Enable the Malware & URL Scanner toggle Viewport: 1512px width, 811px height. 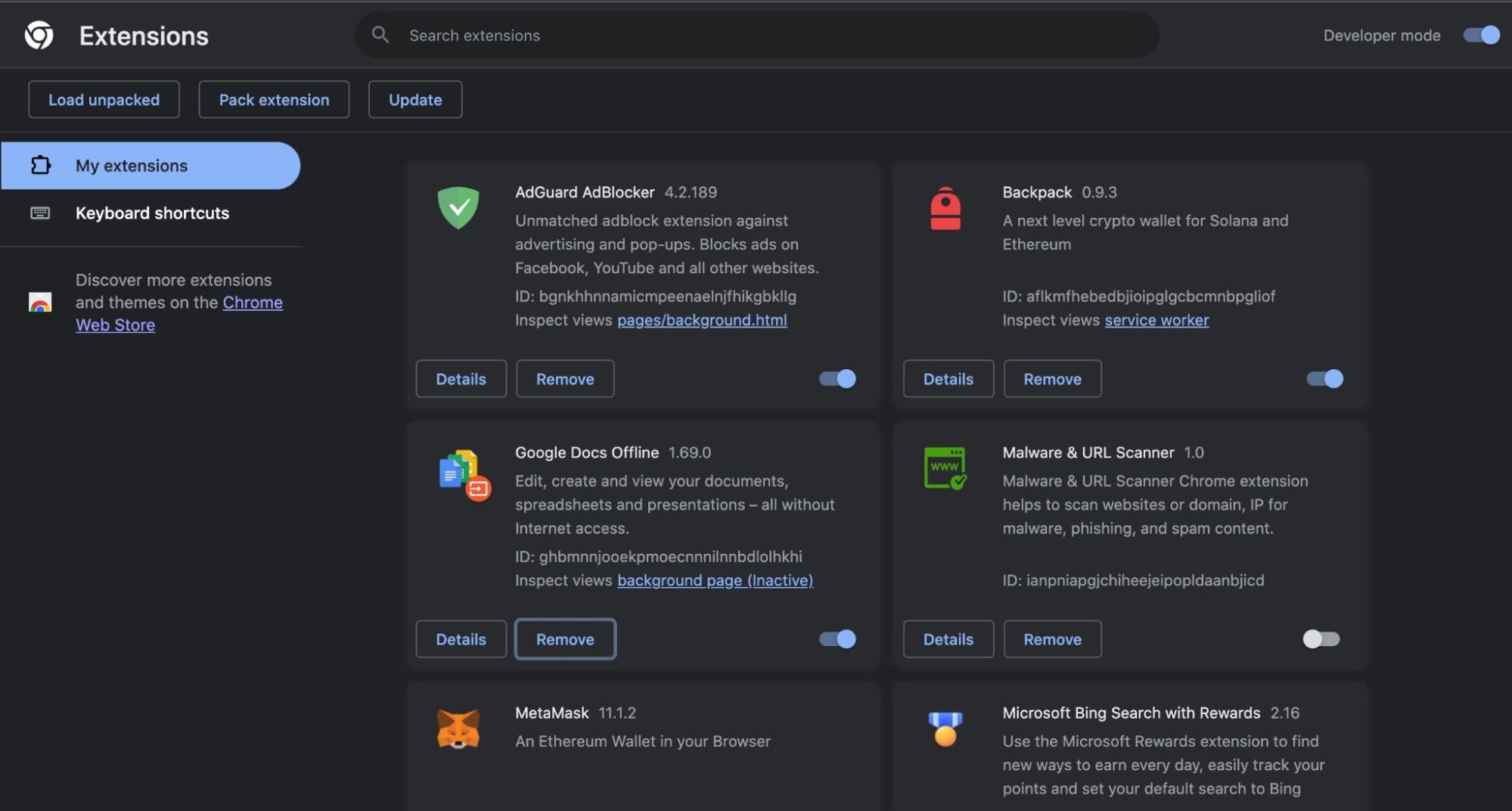click(1321, 639)
